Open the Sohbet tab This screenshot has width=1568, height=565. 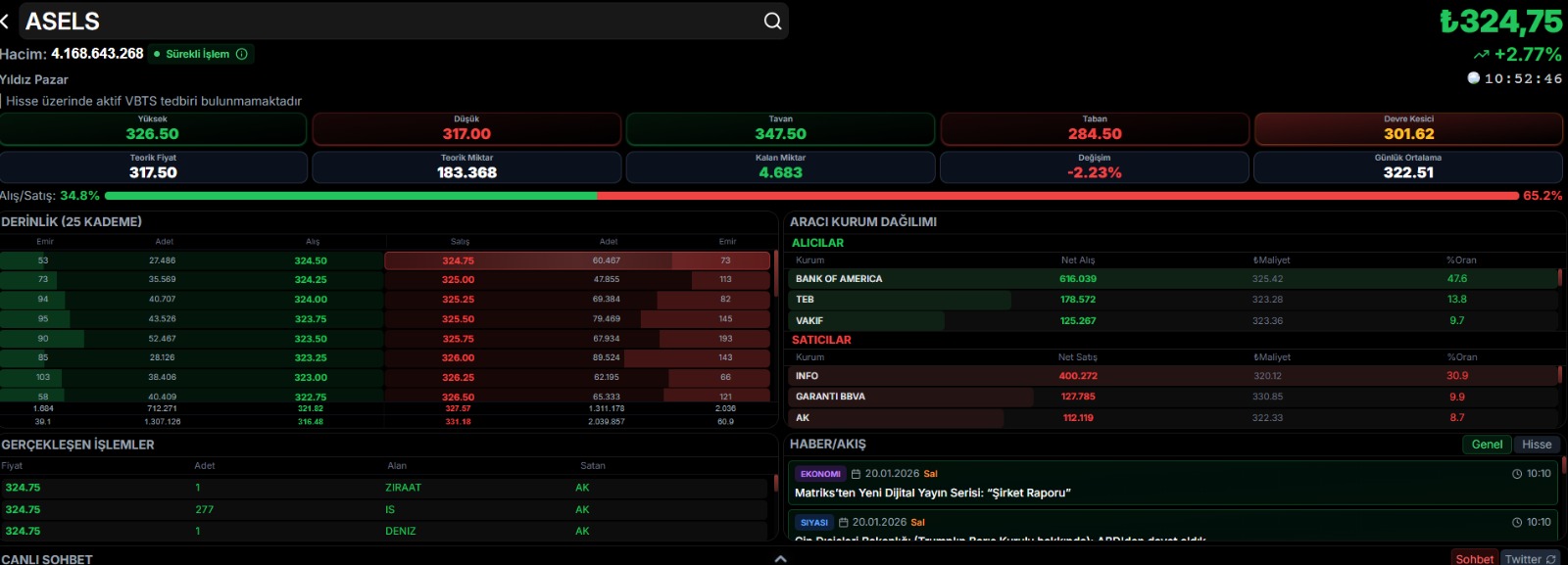(x=1474, y=559)
